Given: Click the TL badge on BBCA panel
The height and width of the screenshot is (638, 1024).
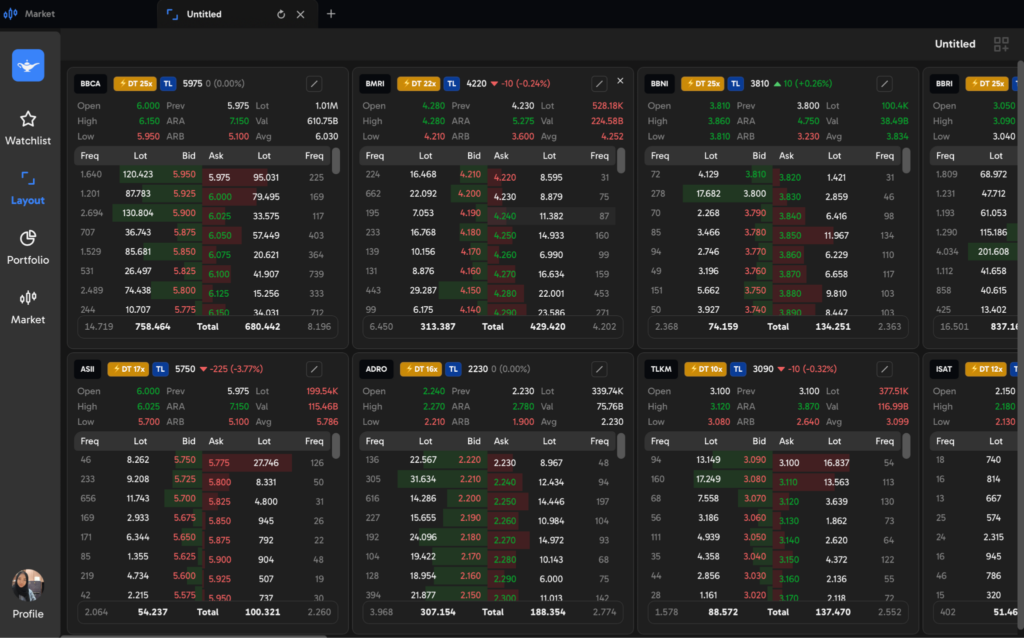Looking at the screenshot, I should pos(168,84).
